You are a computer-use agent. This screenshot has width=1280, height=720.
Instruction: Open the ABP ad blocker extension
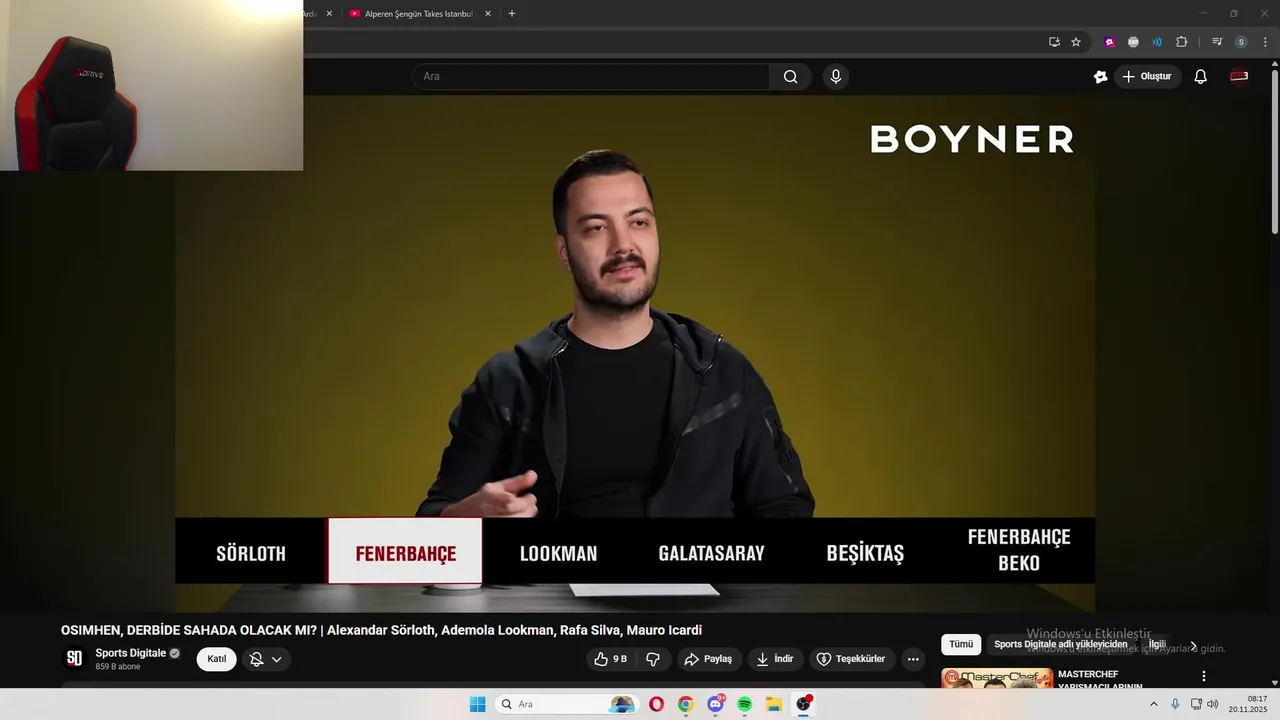tap(1133, 42)
